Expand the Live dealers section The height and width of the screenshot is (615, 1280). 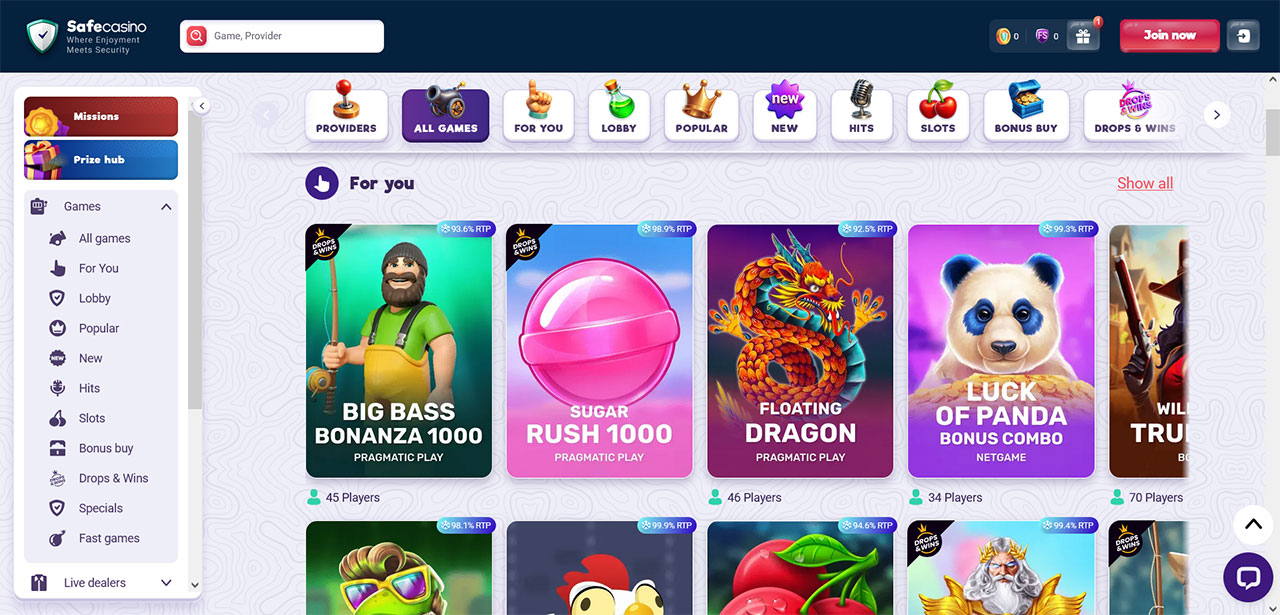(x=166, y=583)
